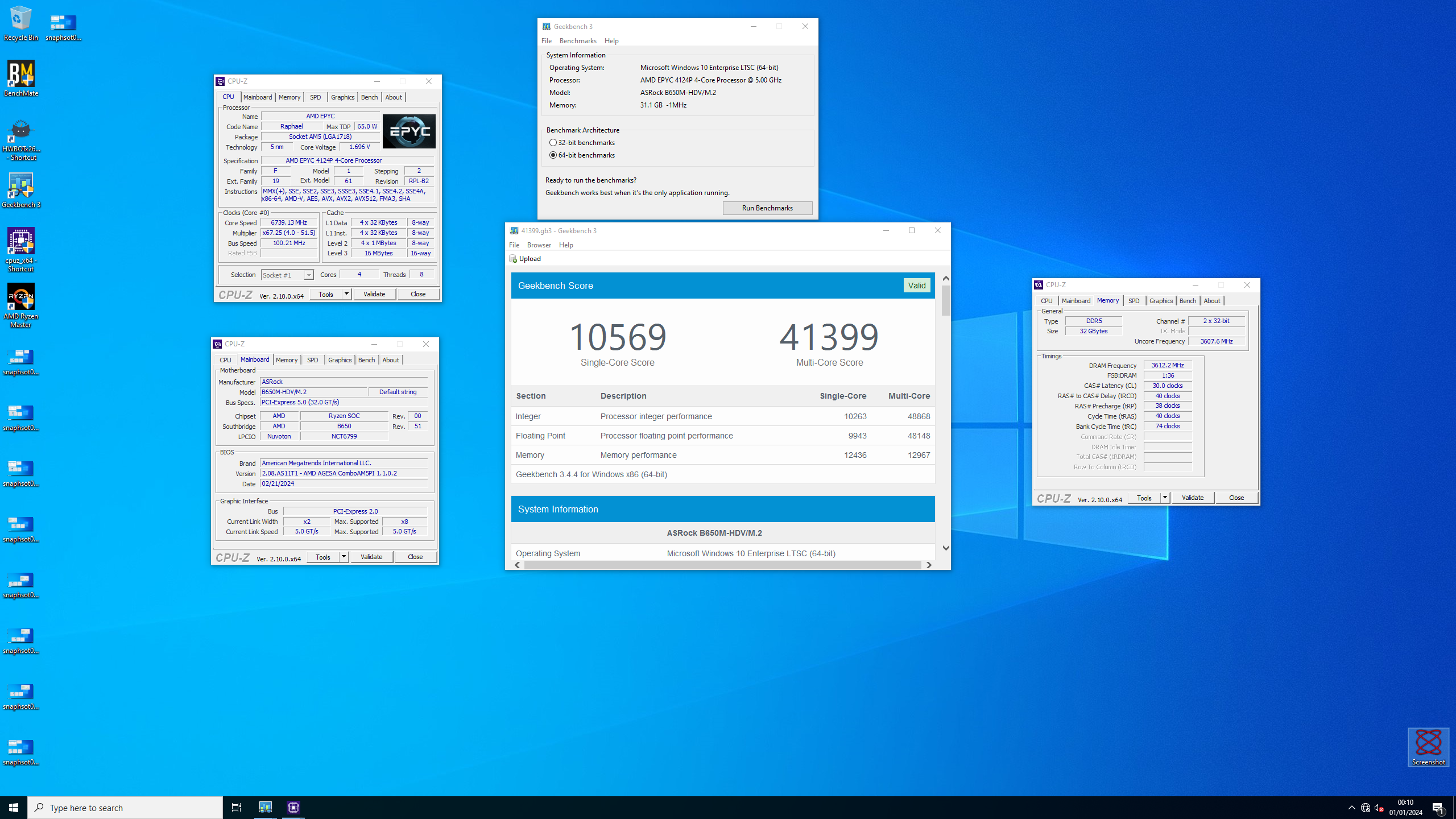Expand Tools dropdown arrow in CPU-Z CPU window

346,294
